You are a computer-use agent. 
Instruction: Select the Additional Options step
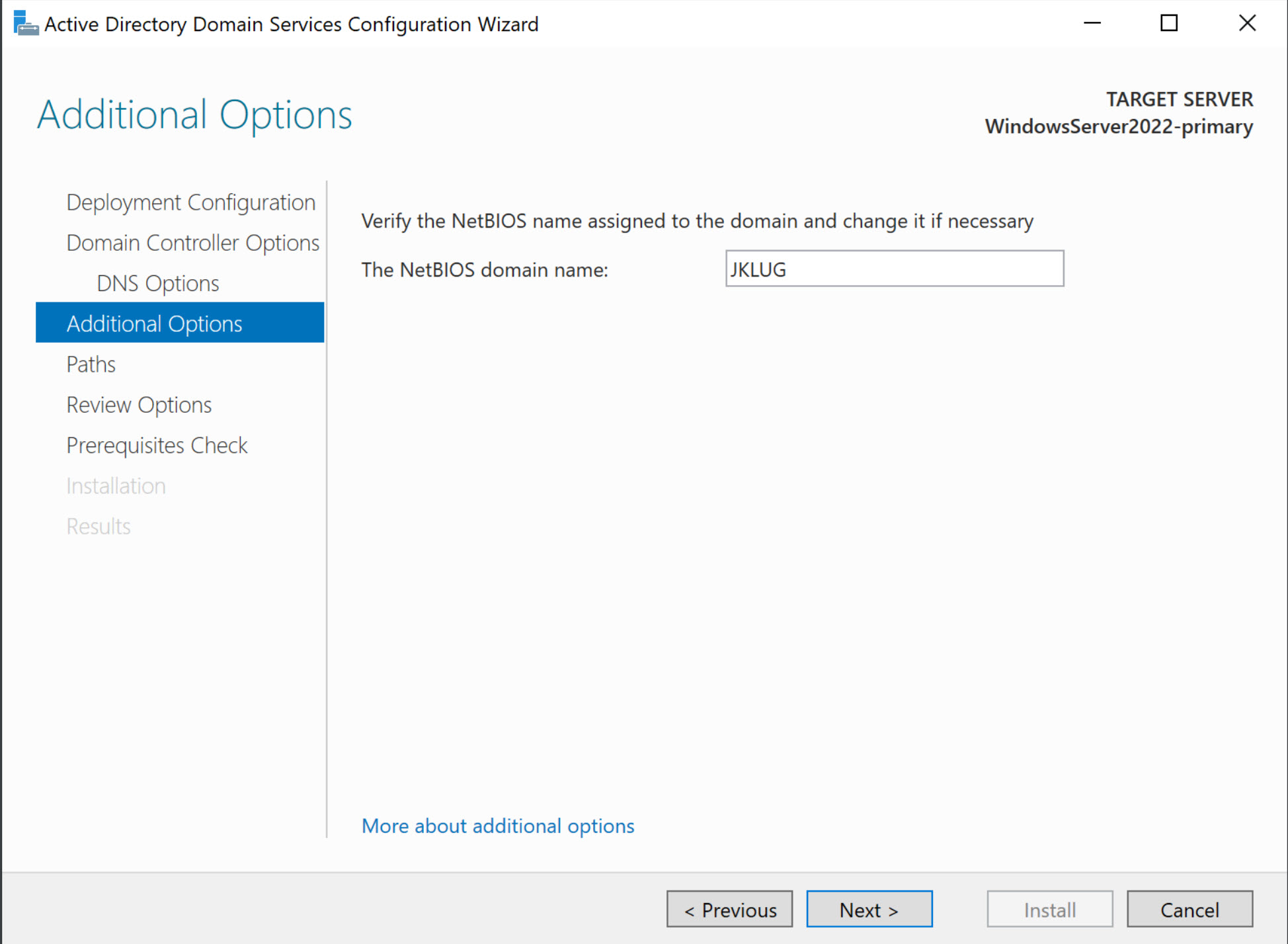pyautogui.click(x=154, y=323)
